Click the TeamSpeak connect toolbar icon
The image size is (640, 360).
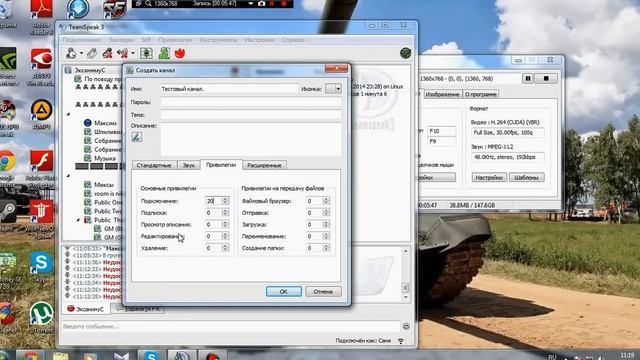[x=71, y=53]
